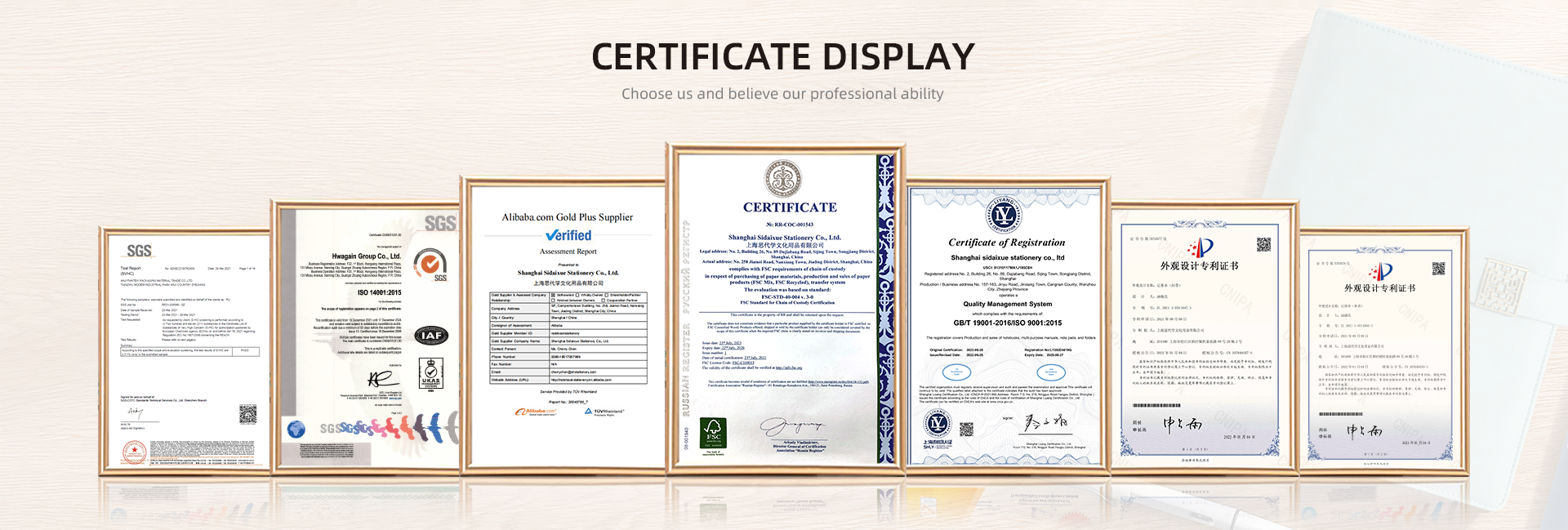This screenshot has width=1568, height=530.
Task: Click the Alibaba.com logo on report
Action: (537, 412)
